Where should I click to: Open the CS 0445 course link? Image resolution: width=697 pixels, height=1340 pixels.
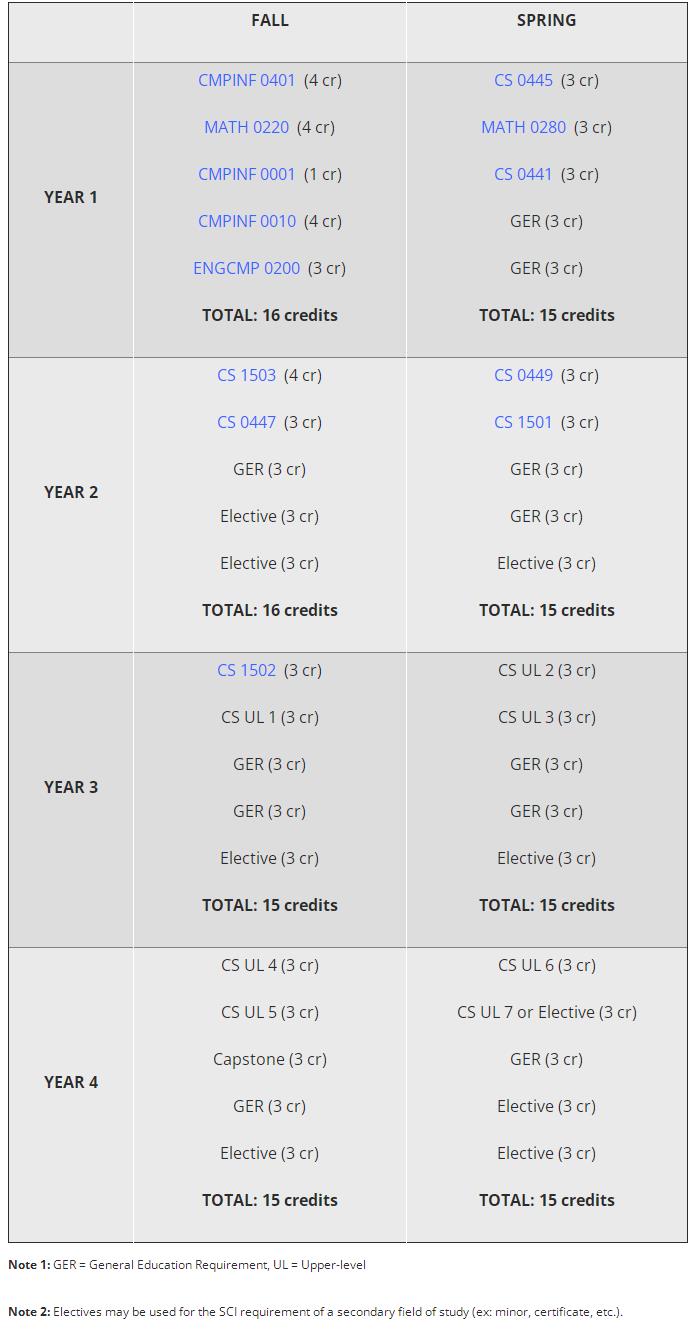523,80
